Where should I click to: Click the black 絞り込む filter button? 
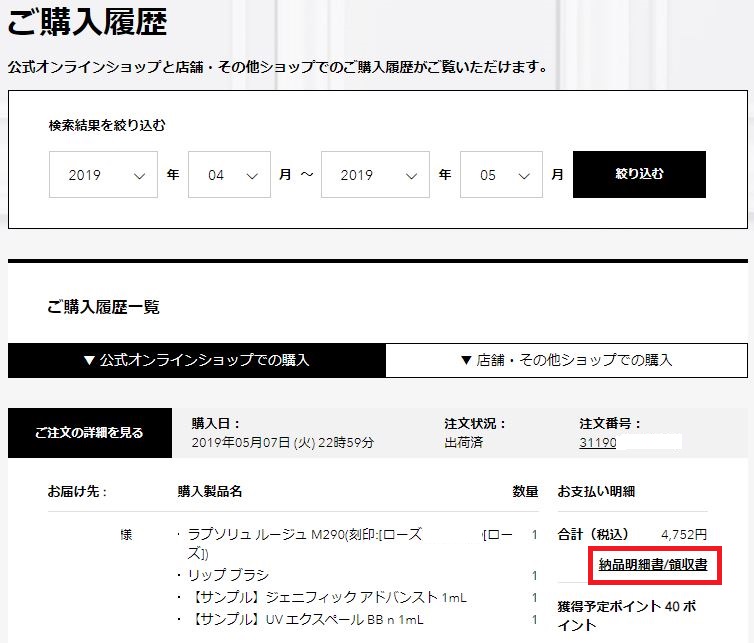coord(639,175)
